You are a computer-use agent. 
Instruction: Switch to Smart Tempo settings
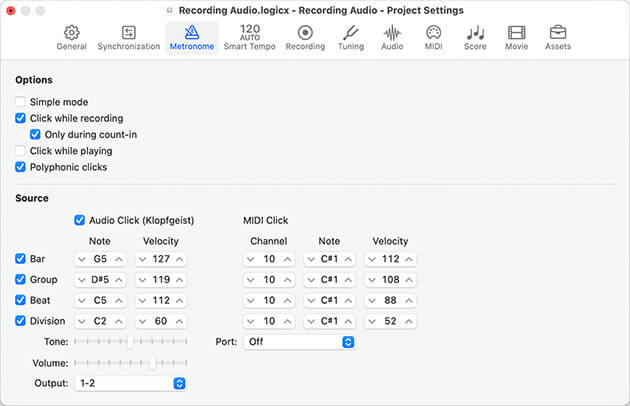[x=250, y=38]
